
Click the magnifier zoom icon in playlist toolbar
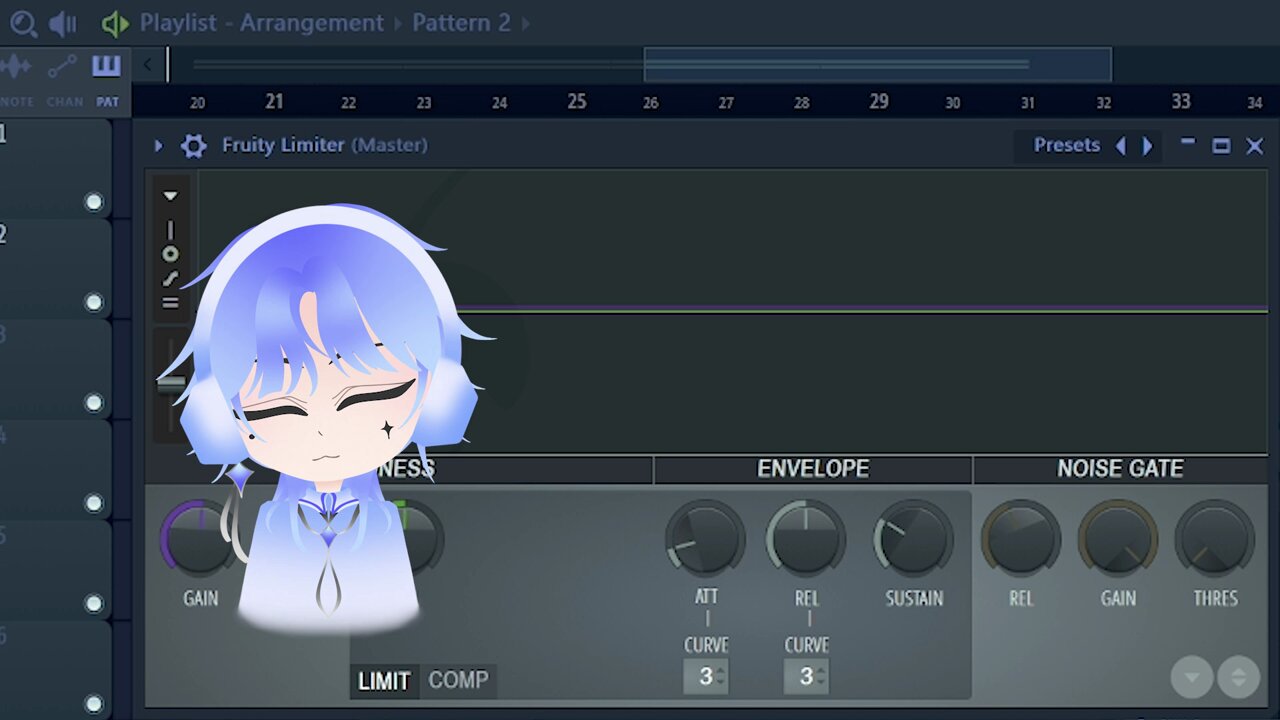(x=23, y=23)
